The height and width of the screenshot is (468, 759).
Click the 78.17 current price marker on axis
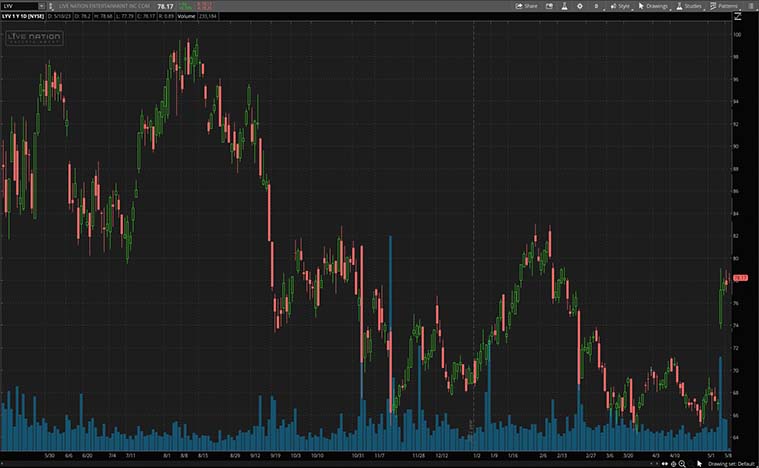point(740,278)
